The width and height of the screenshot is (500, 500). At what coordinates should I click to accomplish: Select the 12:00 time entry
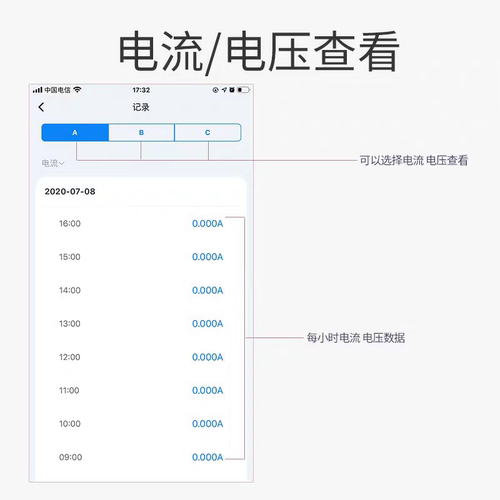[x=70, y=357]
